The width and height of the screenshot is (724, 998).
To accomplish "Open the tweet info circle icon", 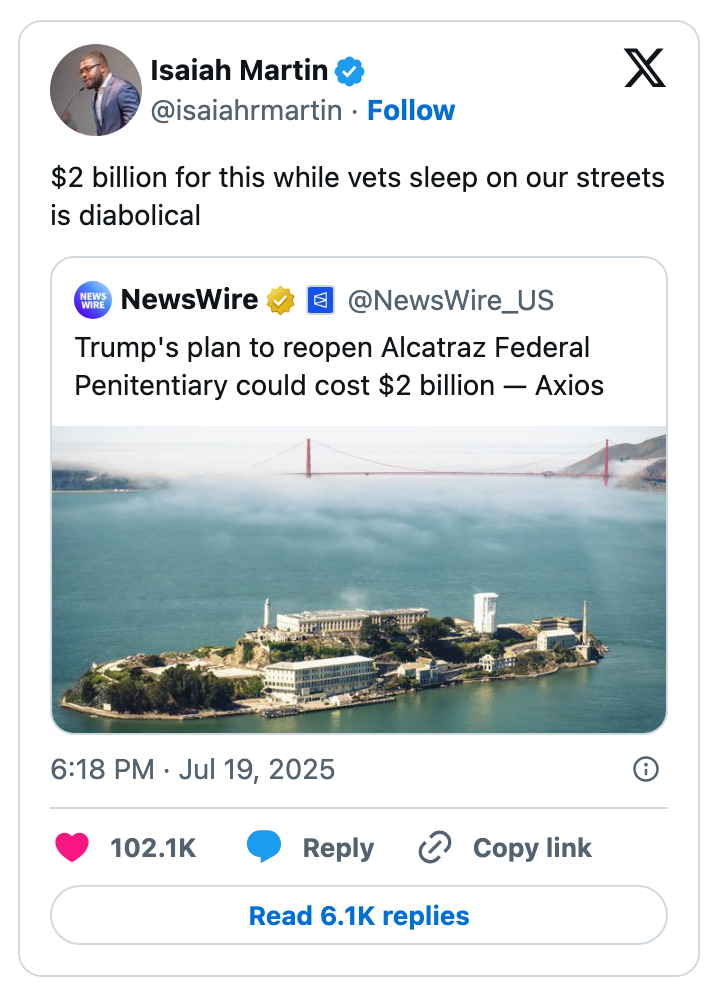I will pyautogui.click(x=646, y=769).
